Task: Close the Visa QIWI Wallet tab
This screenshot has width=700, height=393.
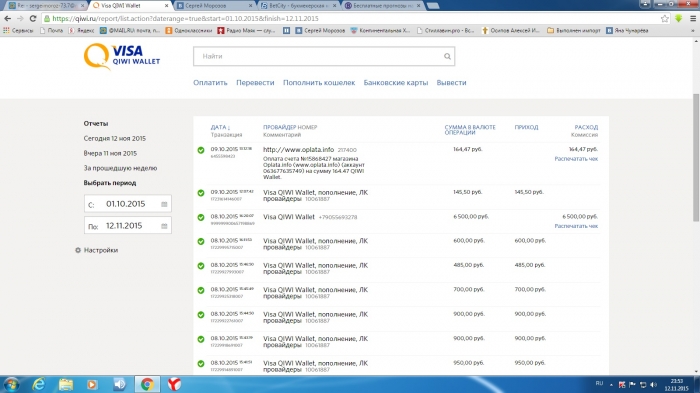Action: (167, 6)
